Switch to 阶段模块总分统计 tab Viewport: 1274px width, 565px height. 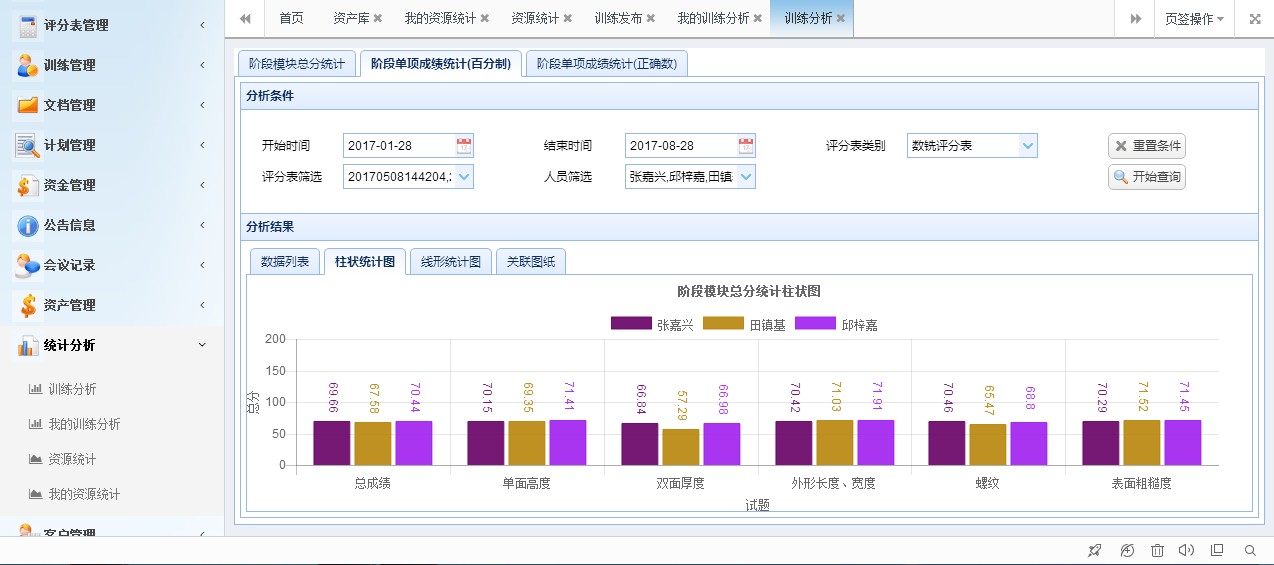pyautogui.click(x=296, y=64)
